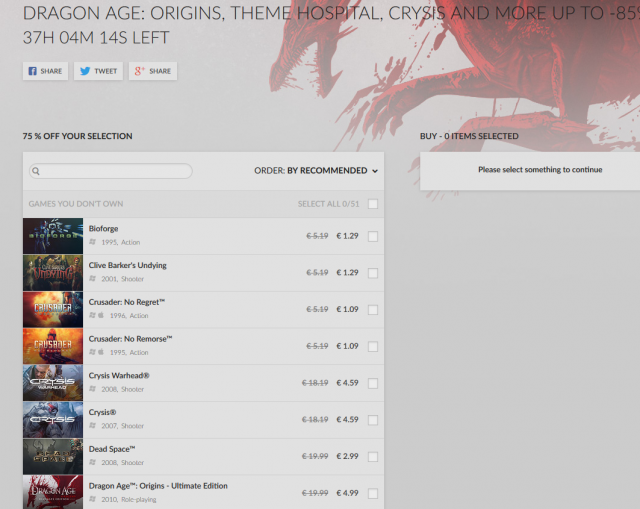The height and width of the screenshot is (509, 640).
Task: Focus the game search field
Action: click(x=111, y=171)
